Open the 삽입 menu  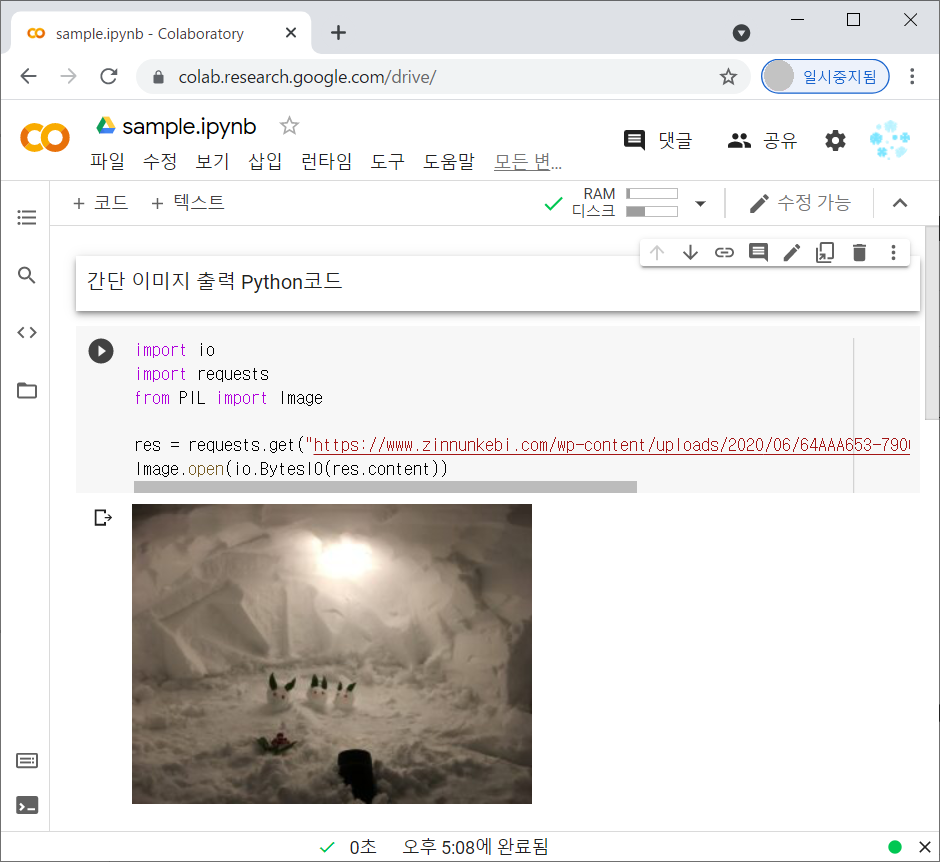[x=265, y=161]
